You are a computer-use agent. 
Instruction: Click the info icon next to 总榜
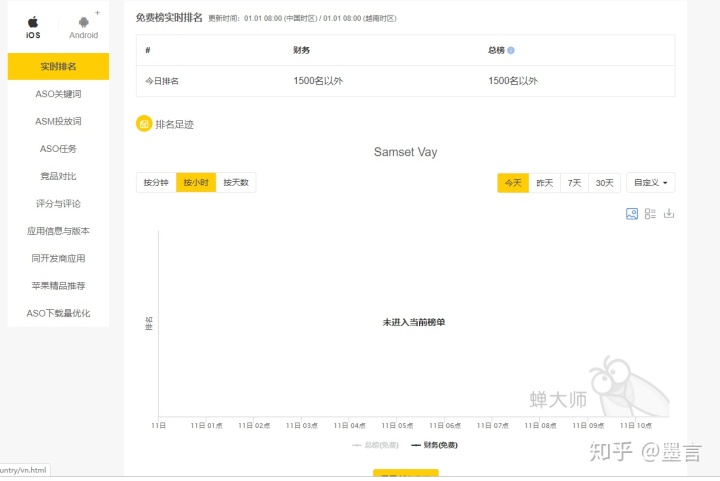point(511,50)
